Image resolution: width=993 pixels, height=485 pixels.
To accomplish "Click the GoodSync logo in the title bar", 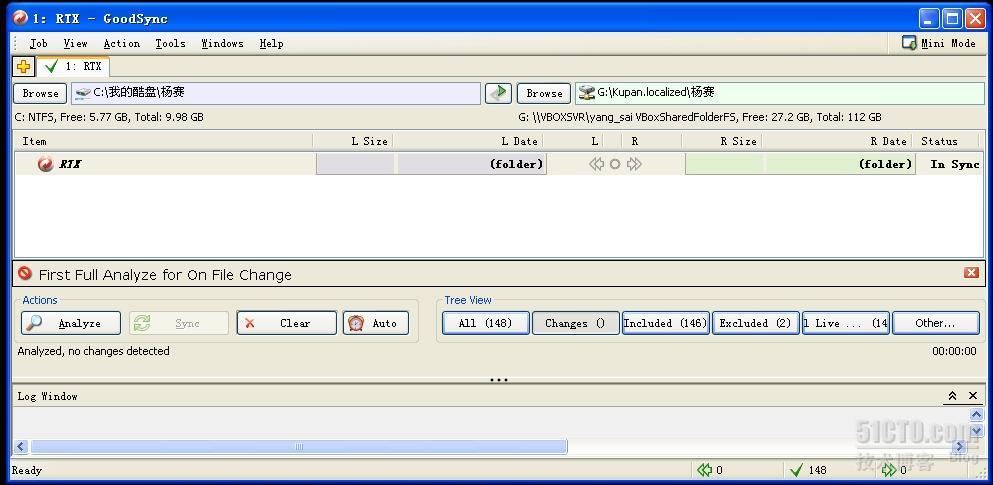I will (x=20, y=18).
